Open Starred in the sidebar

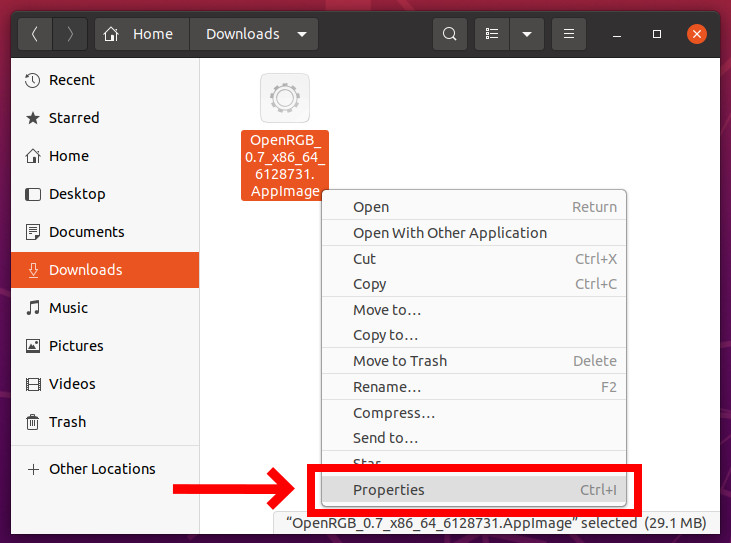105,118
